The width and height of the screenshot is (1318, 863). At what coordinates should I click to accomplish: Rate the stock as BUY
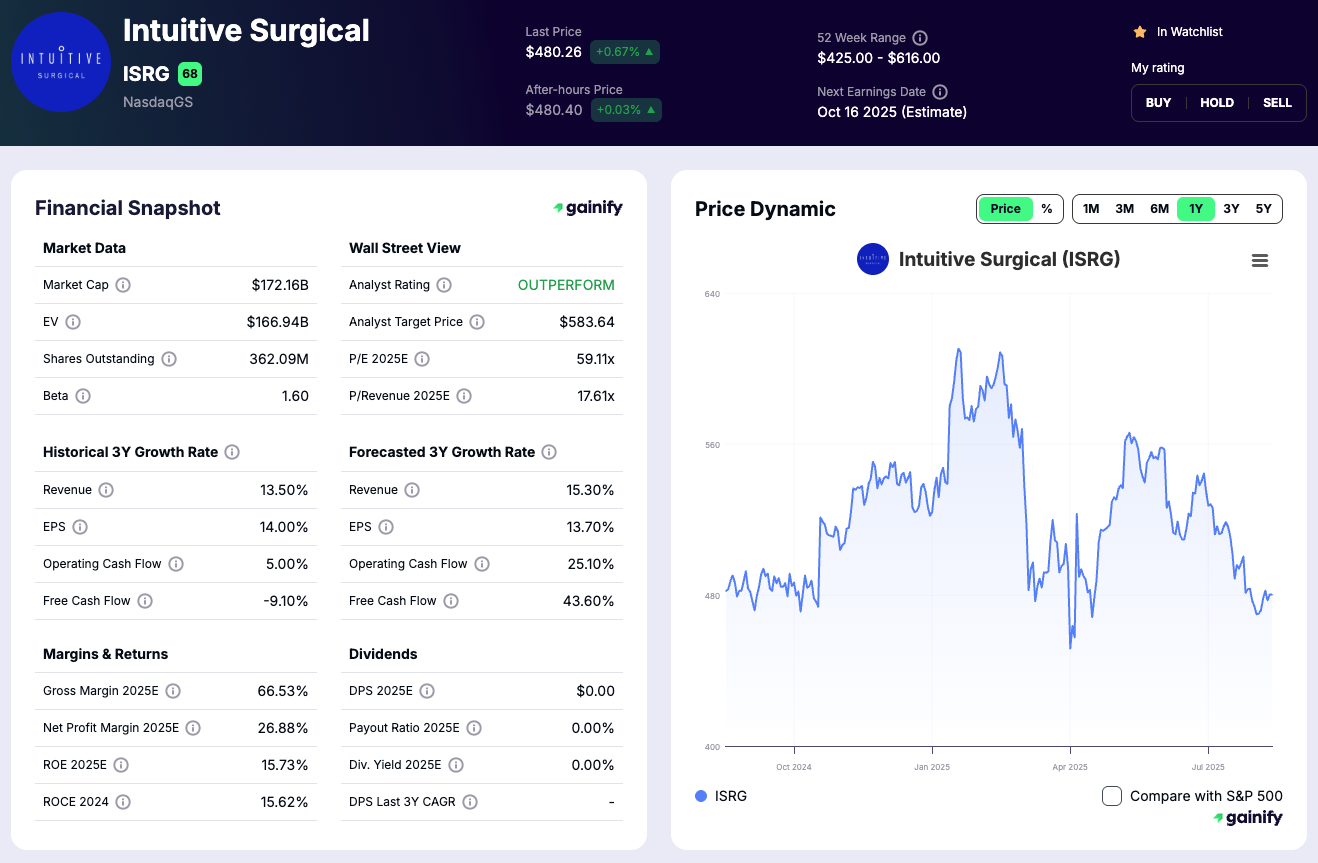click(x=1158, y=103)
